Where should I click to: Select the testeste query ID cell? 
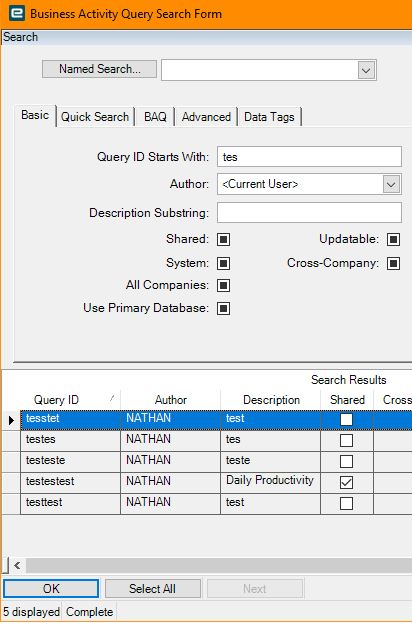tap(70, 461)
